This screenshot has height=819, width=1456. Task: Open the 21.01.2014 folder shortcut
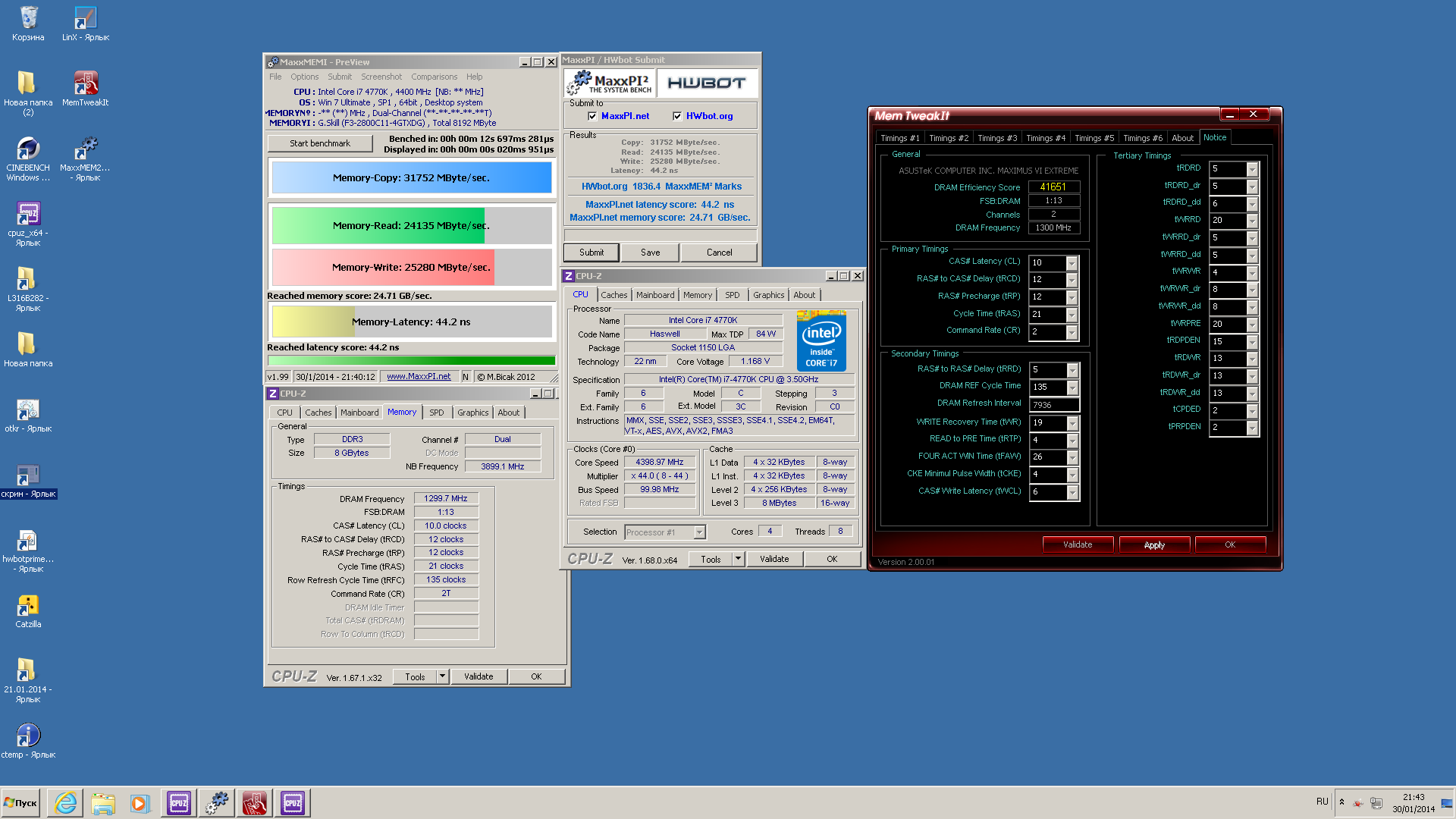[x=28, y=680]
